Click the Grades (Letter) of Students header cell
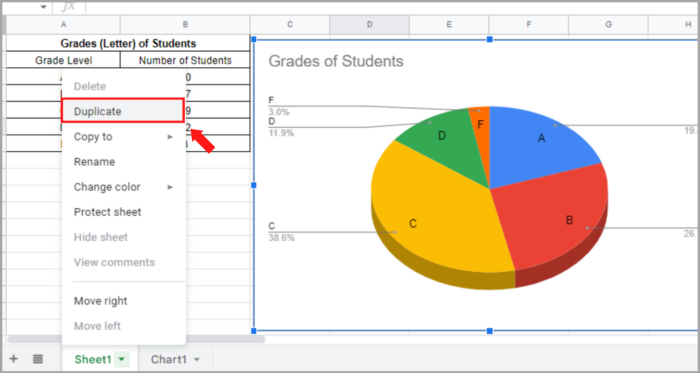 pos(128,43)
